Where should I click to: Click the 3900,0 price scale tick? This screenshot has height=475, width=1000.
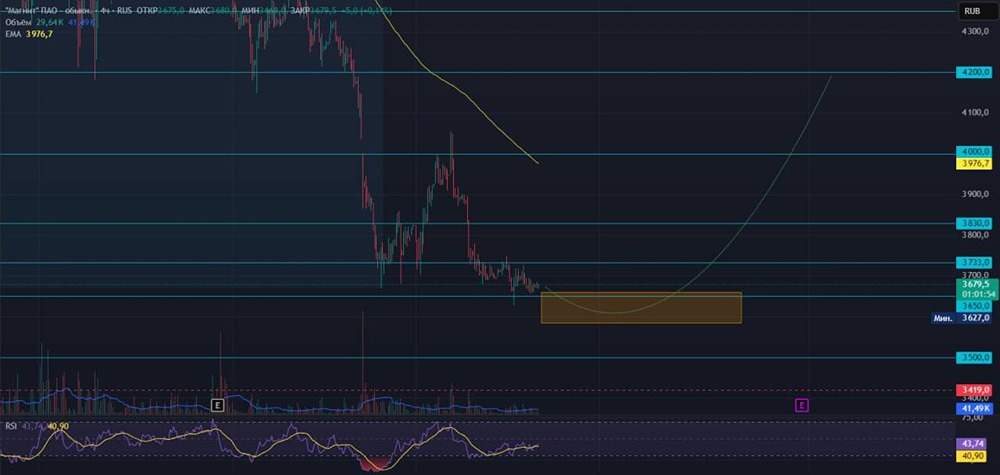click(976, 194)
